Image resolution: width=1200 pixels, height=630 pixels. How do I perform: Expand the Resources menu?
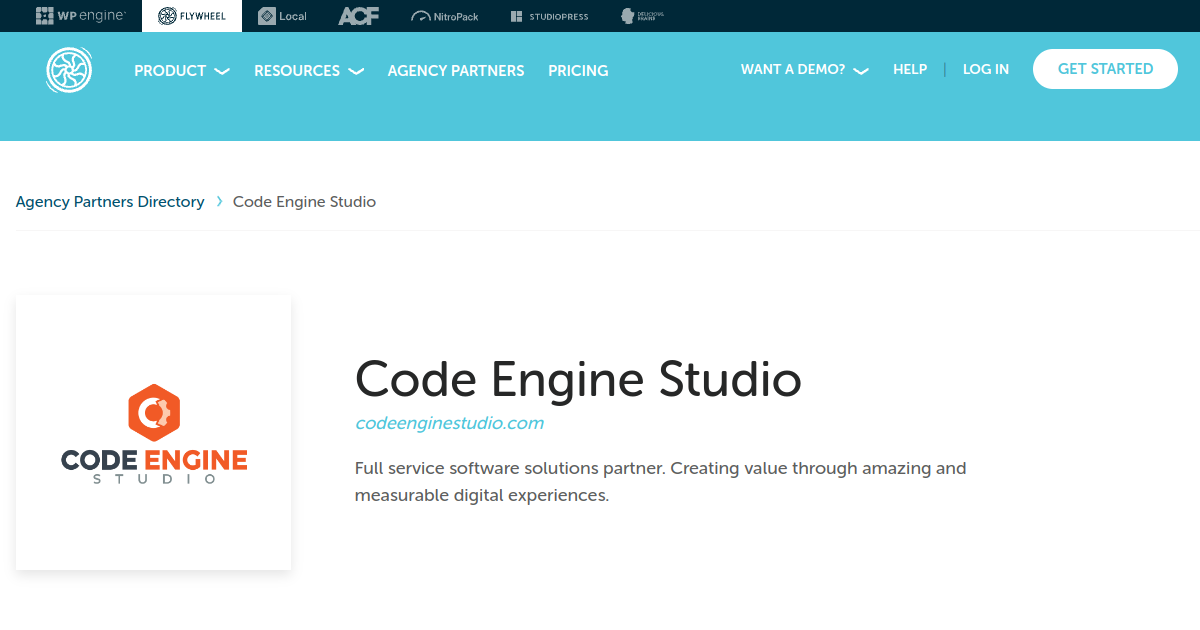click(309, 71)
